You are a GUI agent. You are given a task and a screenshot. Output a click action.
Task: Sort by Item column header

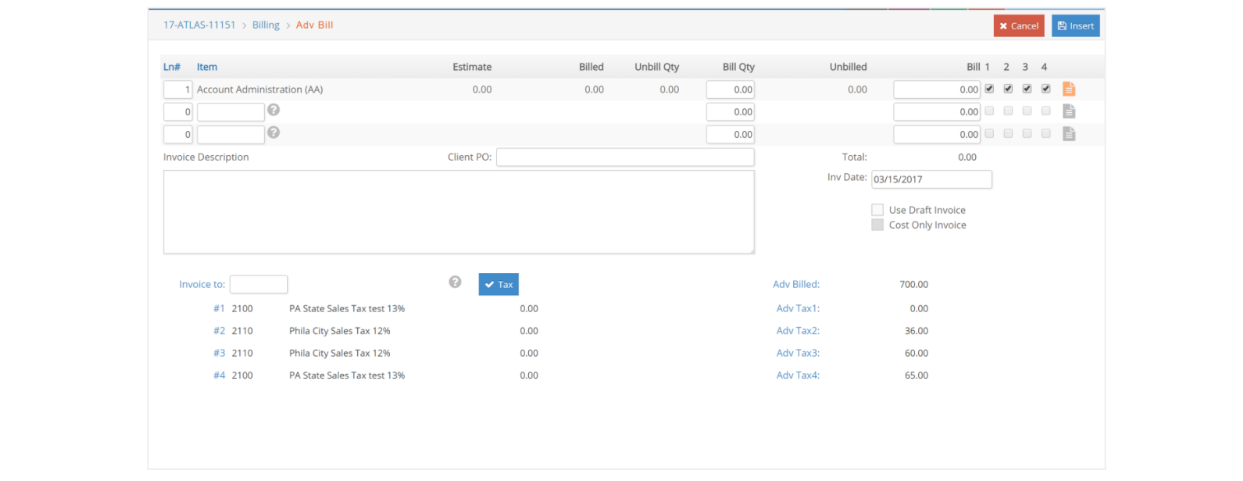point(207,67)
